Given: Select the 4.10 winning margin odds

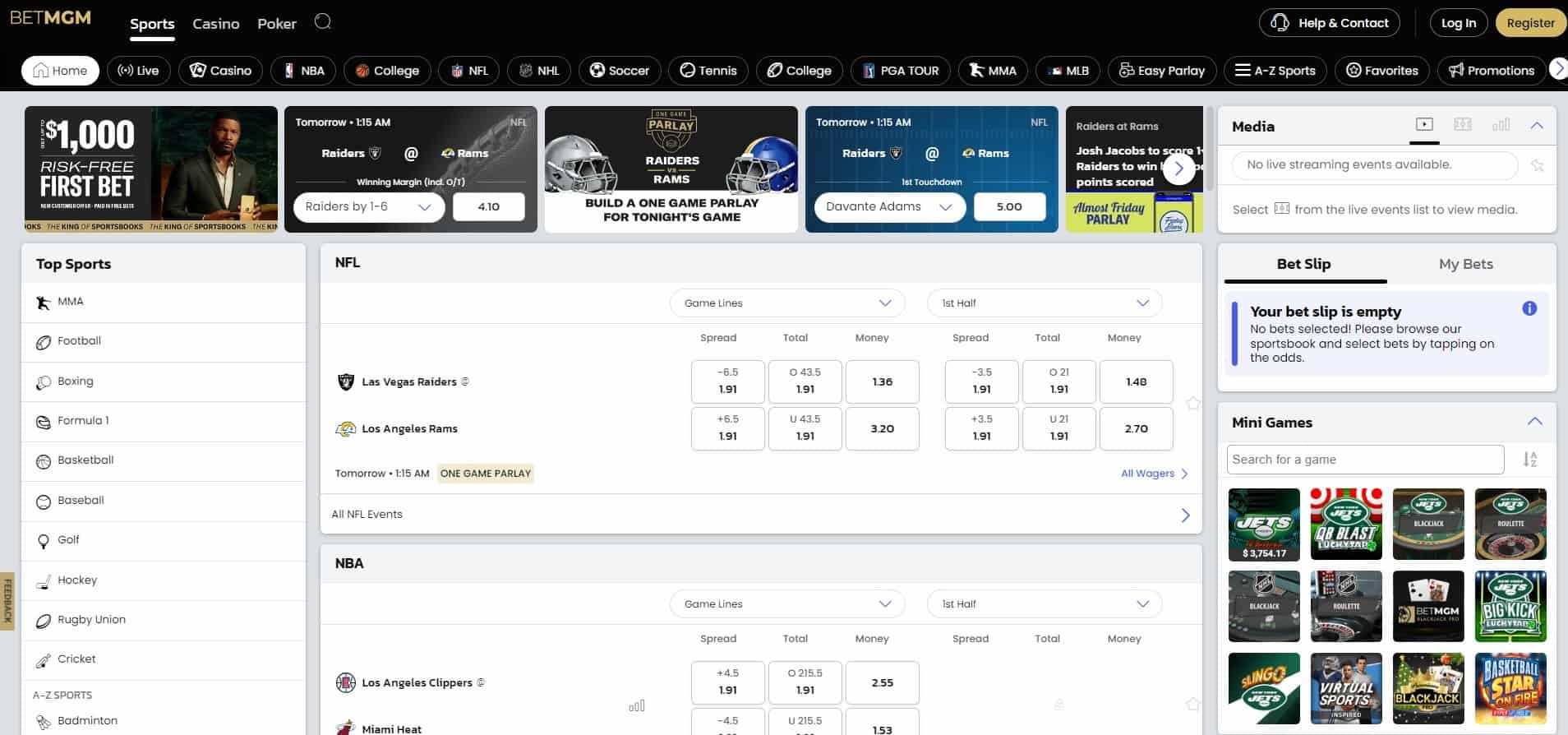Looking at the screenshot, I should 488,206.
